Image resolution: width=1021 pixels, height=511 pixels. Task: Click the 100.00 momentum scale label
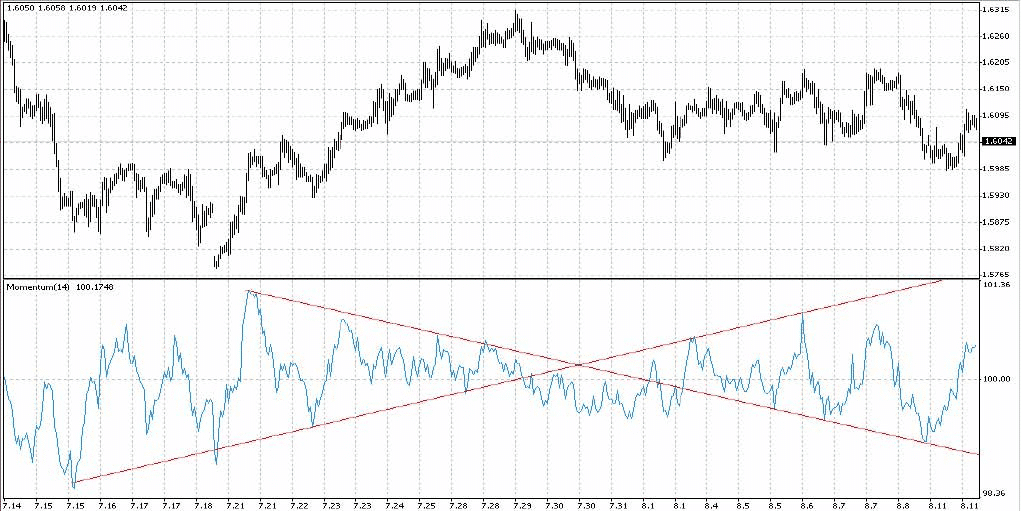click(996, 379)
